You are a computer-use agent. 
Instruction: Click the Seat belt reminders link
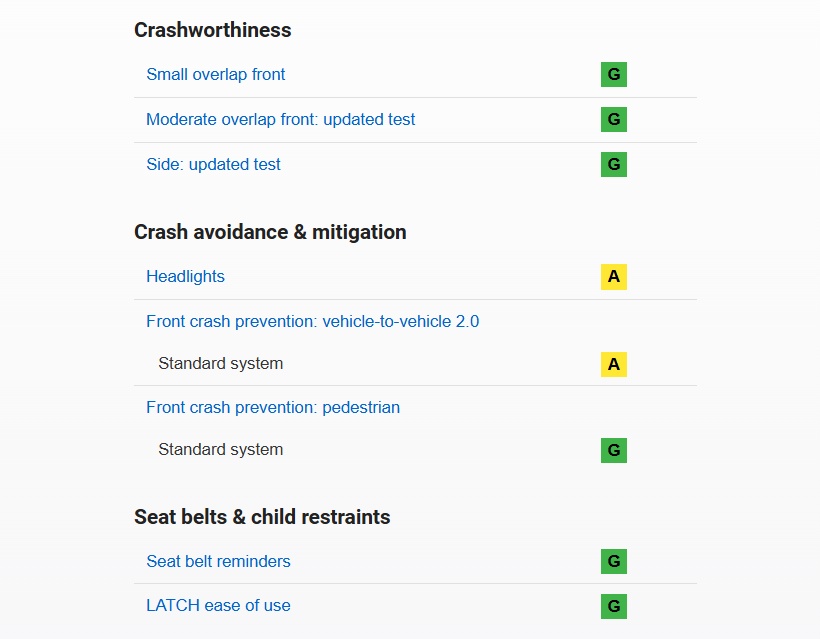tap(218, 561)
